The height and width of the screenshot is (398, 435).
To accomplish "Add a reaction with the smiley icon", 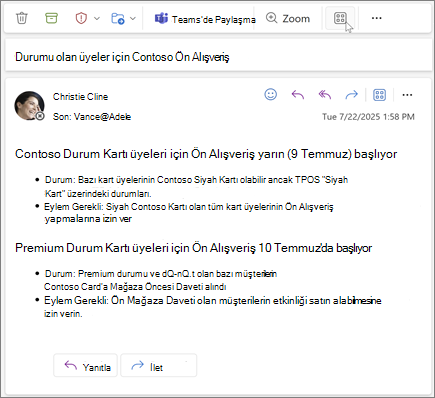I will click(x=270, y=95).
